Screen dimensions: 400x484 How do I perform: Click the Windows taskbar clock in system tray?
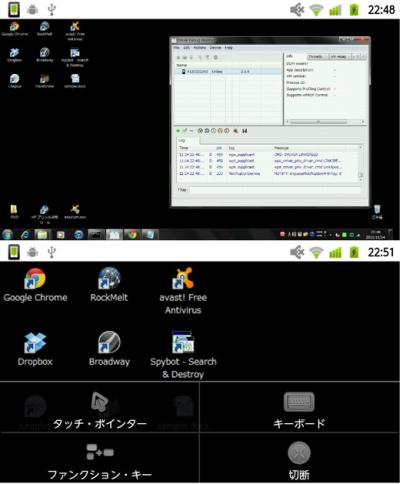point(377,234)
